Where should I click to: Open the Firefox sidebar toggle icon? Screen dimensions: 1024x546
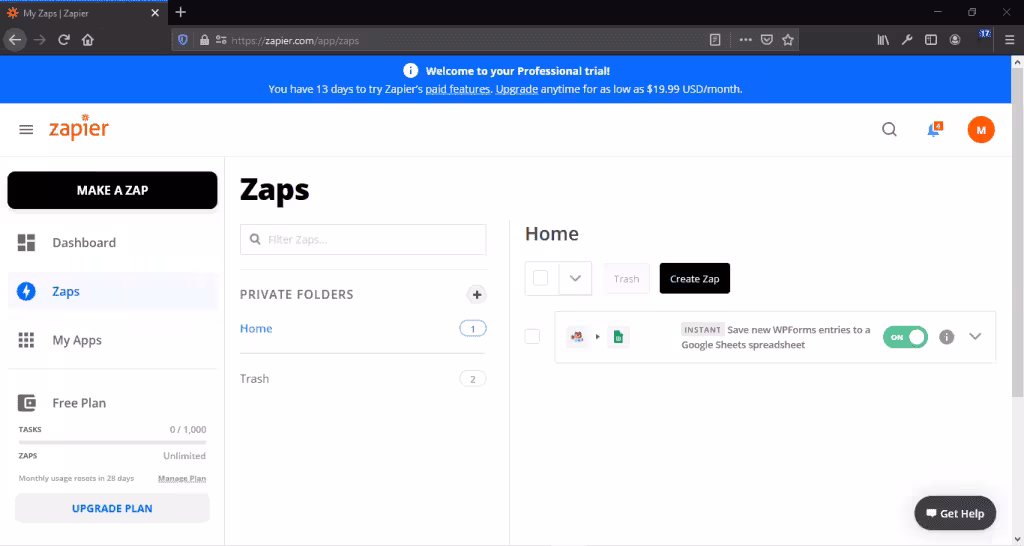click(931, 40)
